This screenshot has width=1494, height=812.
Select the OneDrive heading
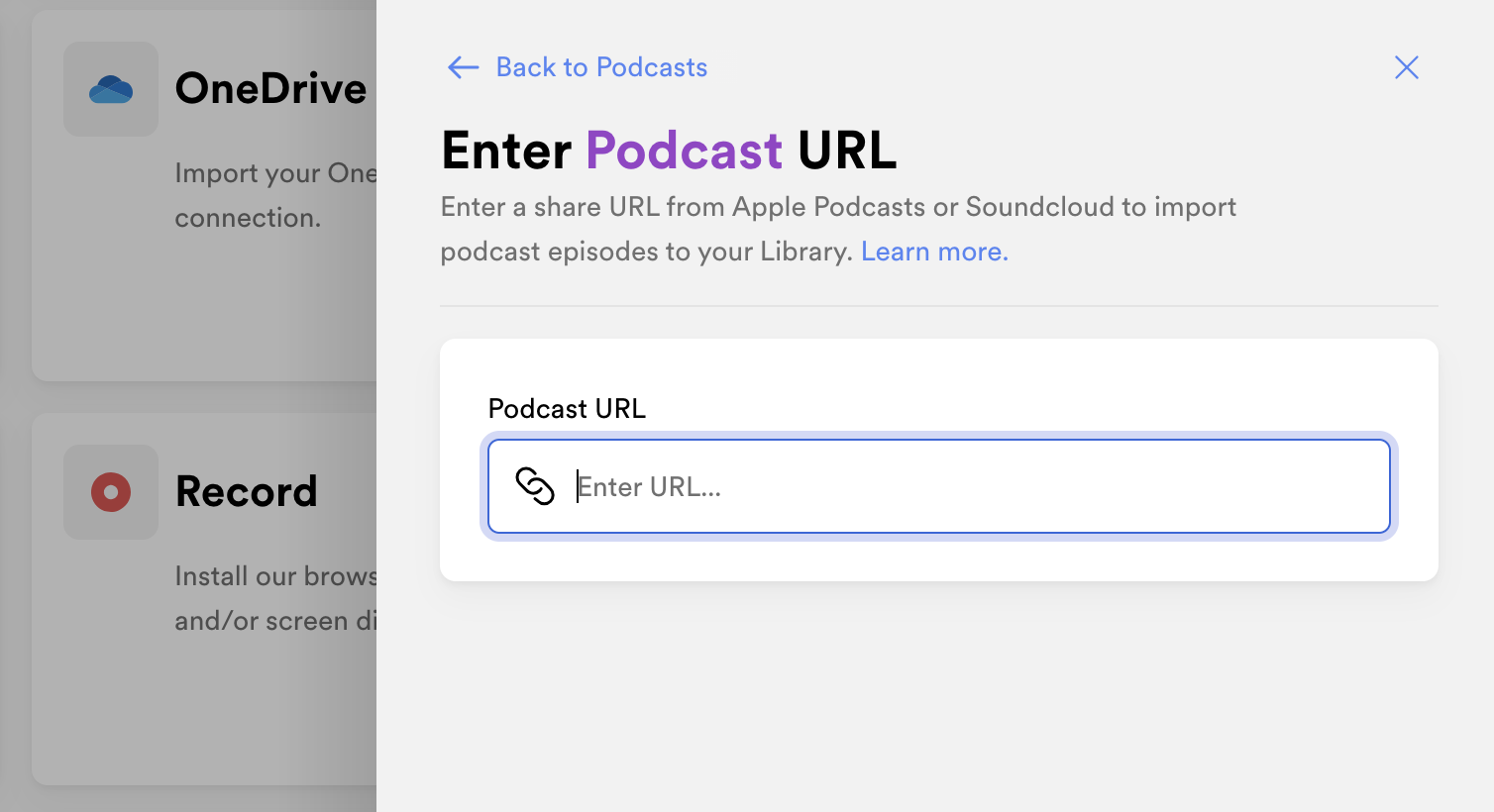271,88
